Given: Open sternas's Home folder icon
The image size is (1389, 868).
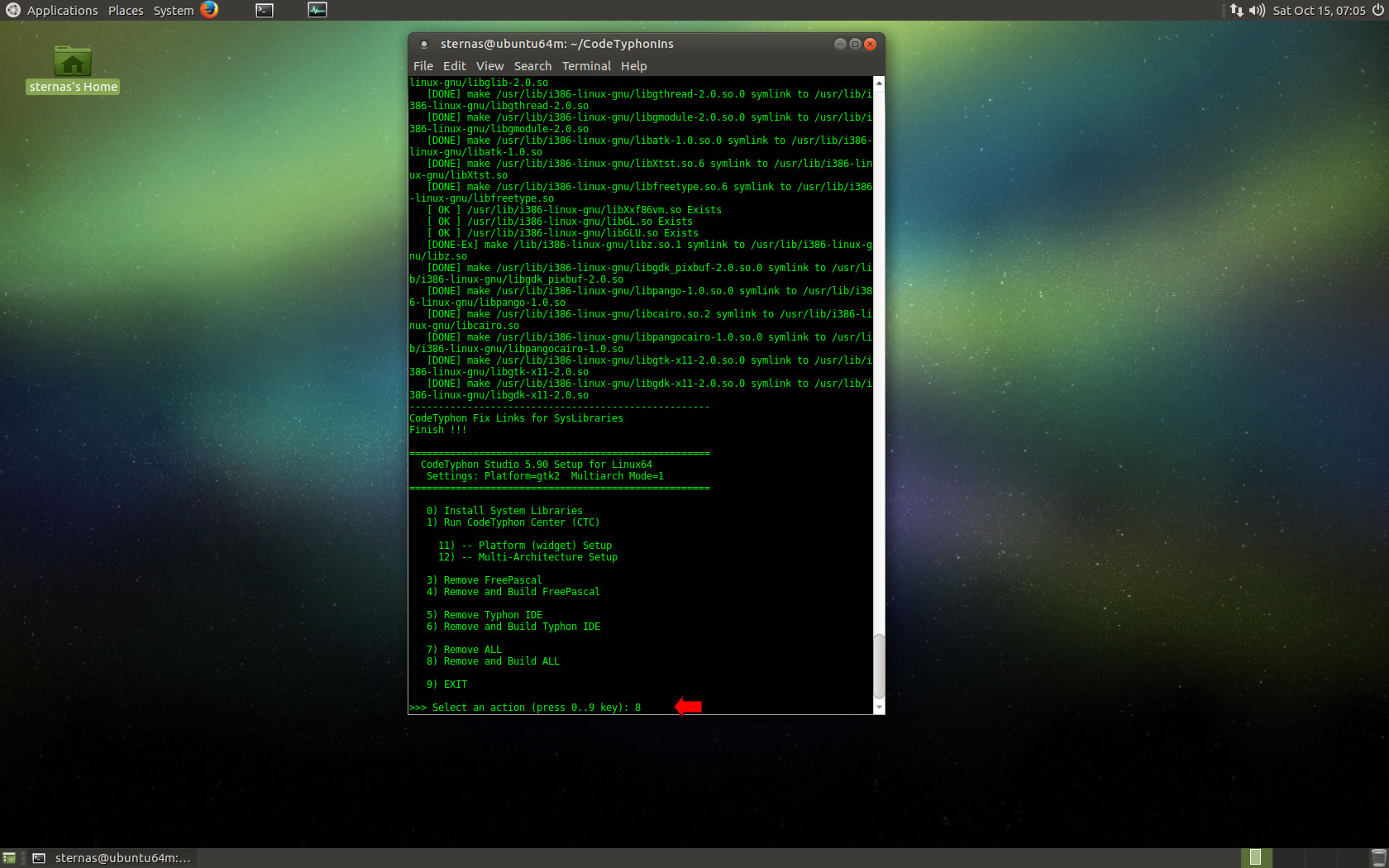Looking at the screenshot, I should pyautogui.click(x=73, y=69).
